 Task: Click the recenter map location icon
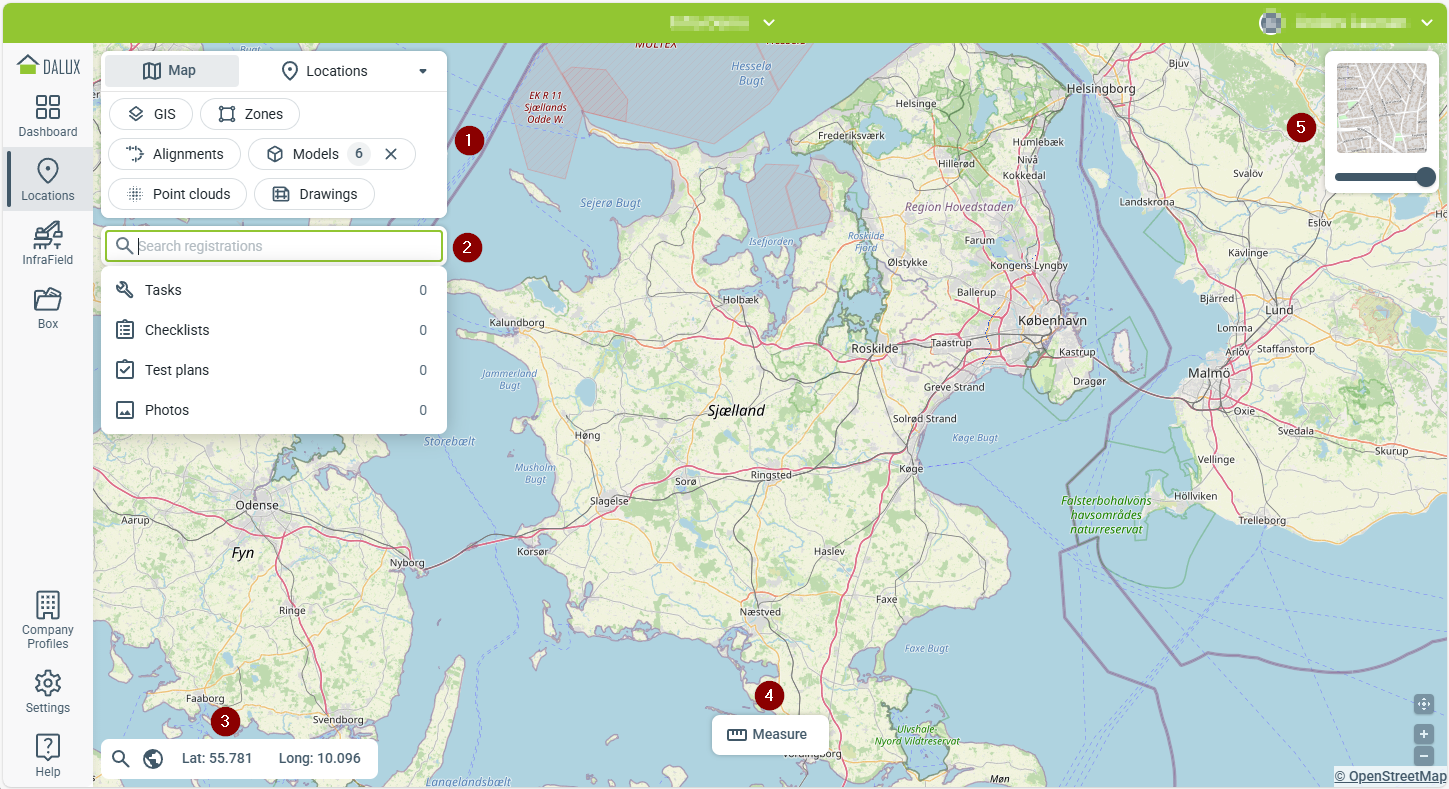pyautogui.click(x=1424, y=704)
